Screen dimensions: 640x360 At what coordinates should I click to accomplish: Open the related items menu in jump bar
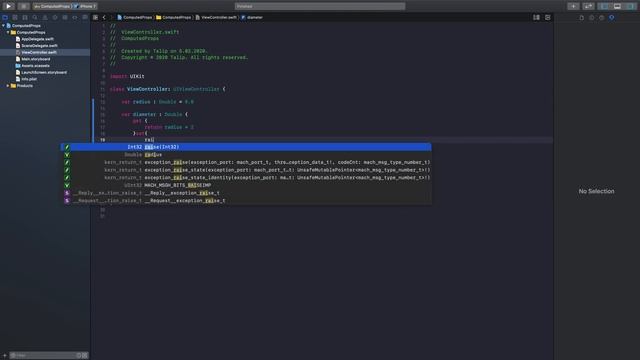[95, 18]
